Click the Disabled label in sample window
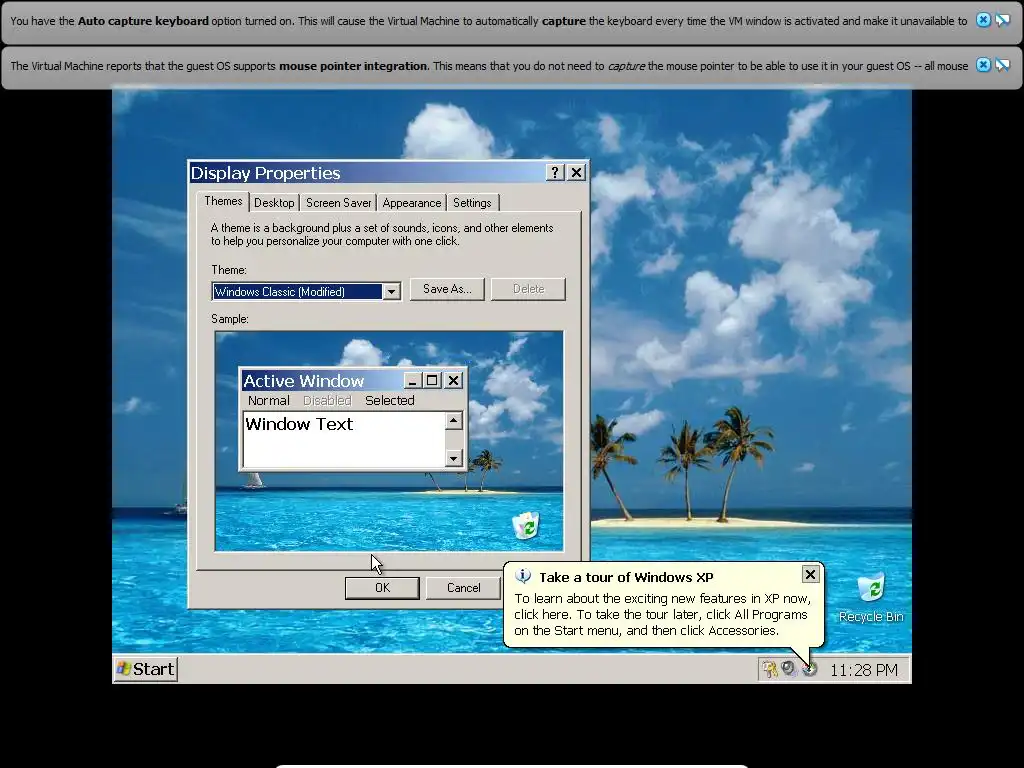Screen dimensions: 1024x768 click(327, 400)
